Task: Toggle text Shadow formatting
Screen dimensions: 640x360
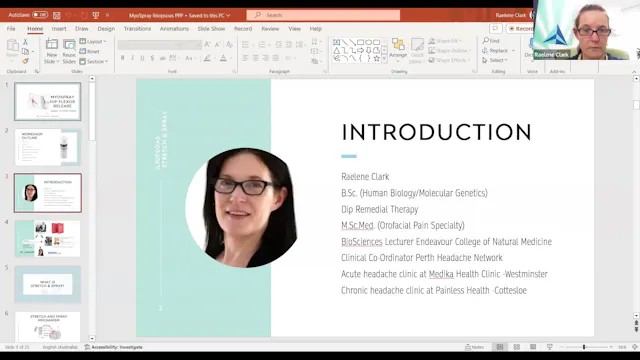Action: point(152,58)
